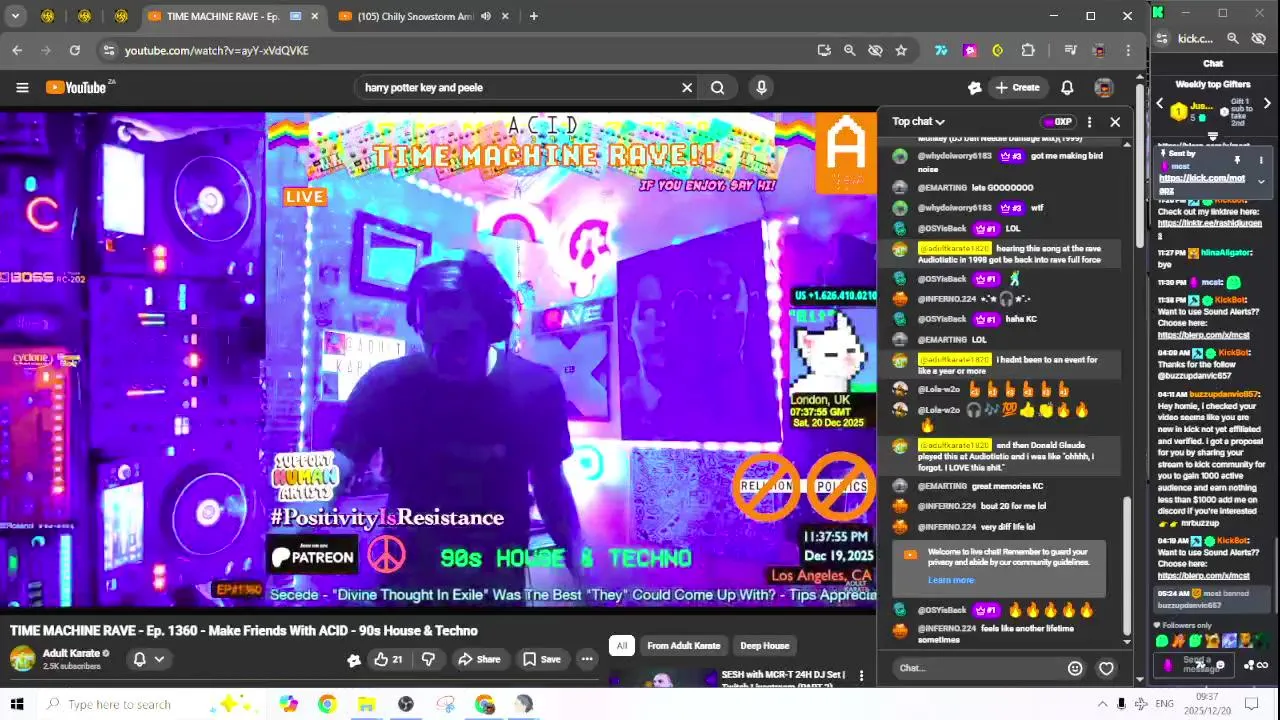Expand the pinned message chevron in Kick chat
This screenshot has width=1280, height=720.
(1261, 182)
